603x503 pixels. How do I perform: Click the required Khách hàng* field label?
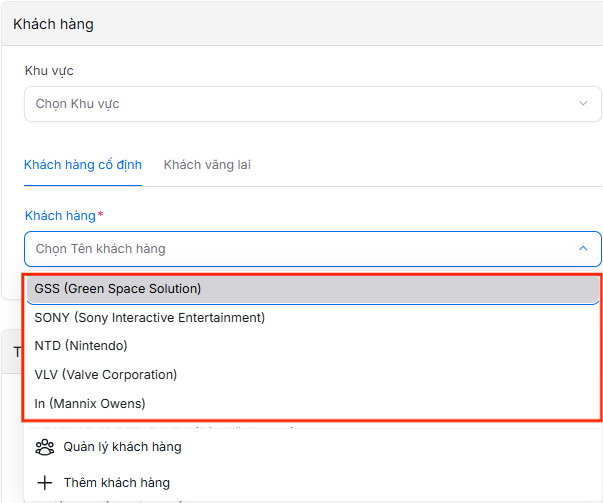pyautogui.click(x=64, y=216)
